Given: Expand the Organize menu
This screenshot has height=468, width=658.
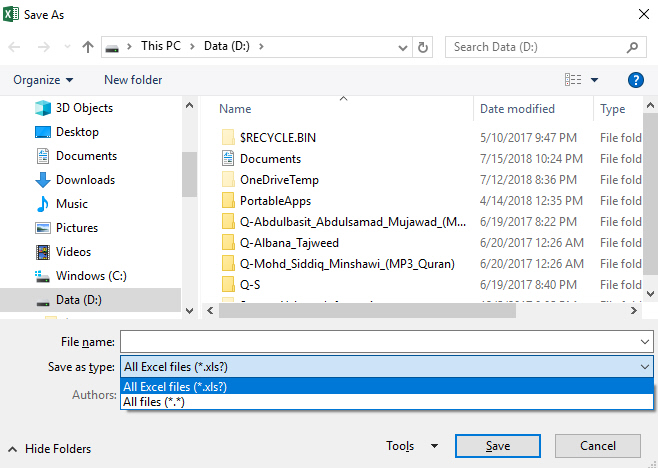Looking at the screenshot, I should 43,80.
